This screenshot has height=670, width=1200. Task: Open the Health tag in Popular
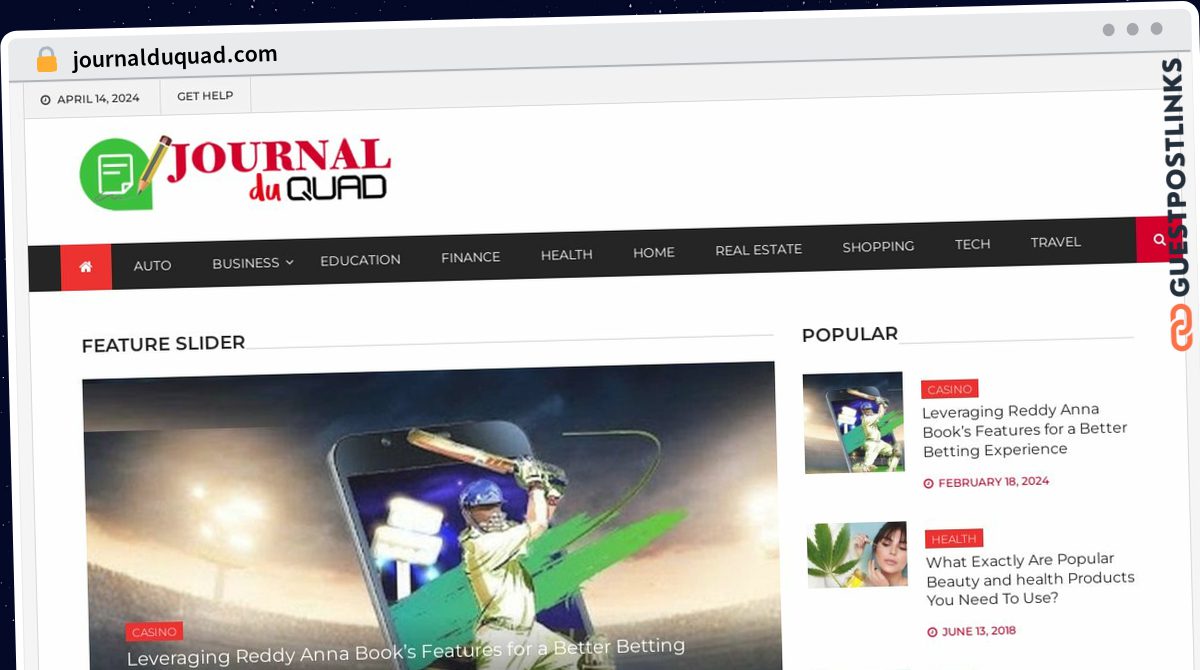pyautogui.click(x=953, y=539)
